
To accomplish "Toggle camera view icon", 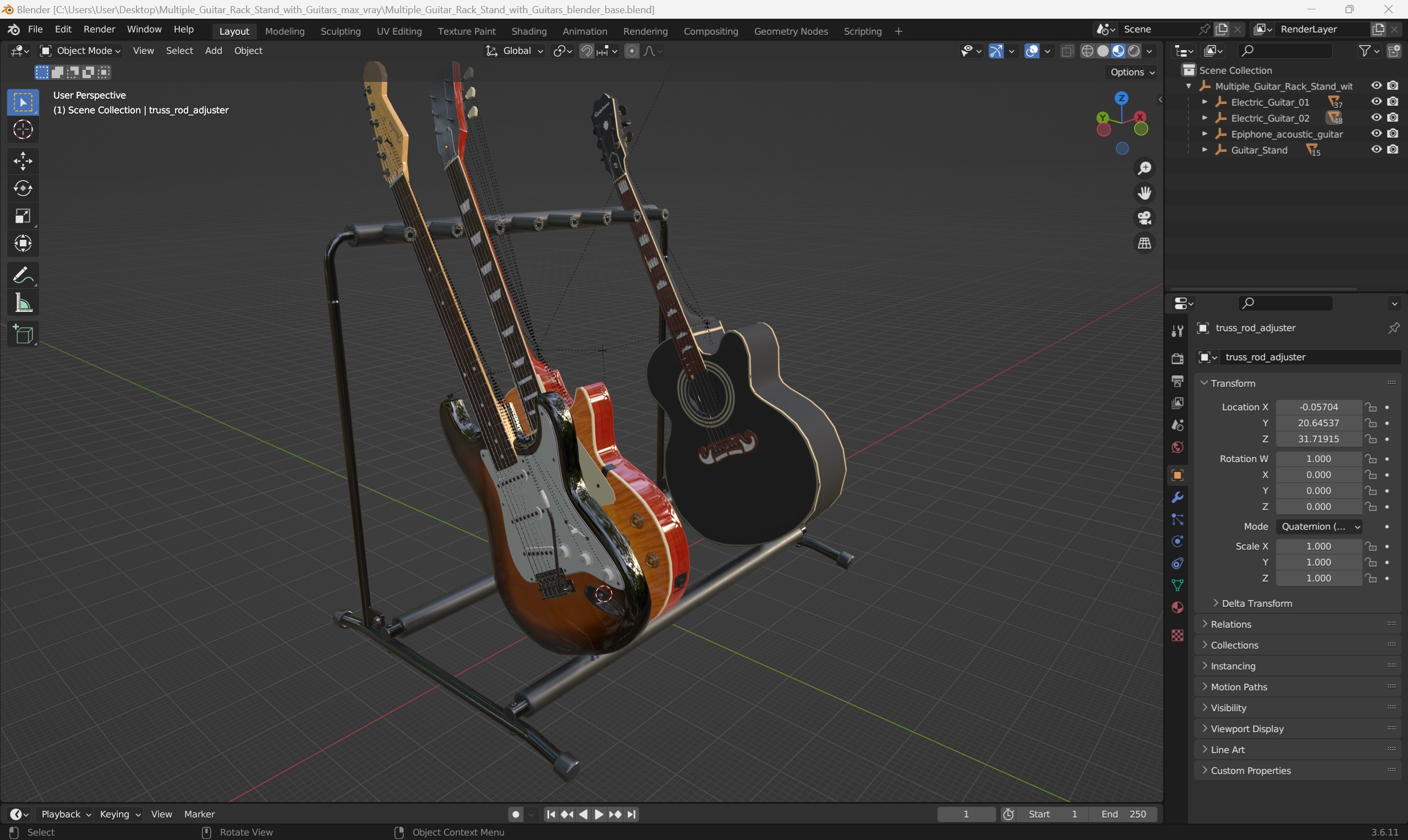I will [1144, 218].
